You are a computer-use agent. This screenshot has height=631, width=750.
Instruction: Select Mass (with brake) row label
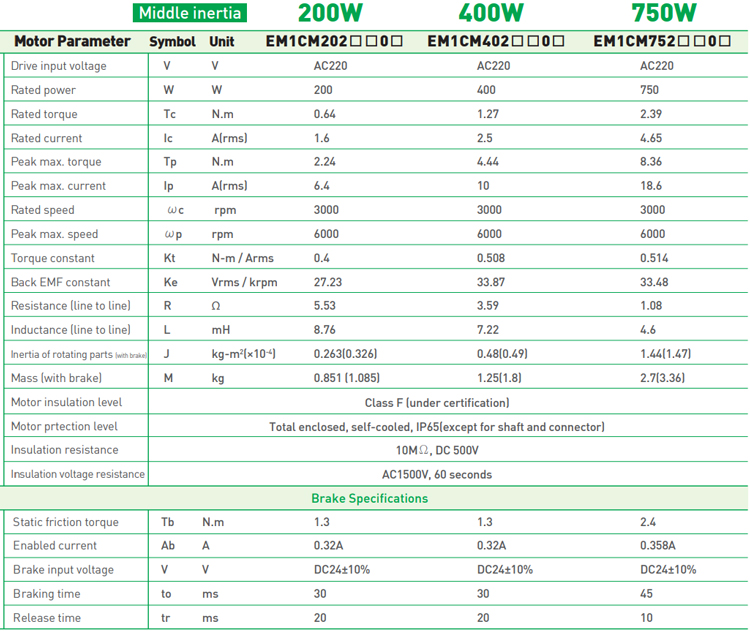click(56, 378)
